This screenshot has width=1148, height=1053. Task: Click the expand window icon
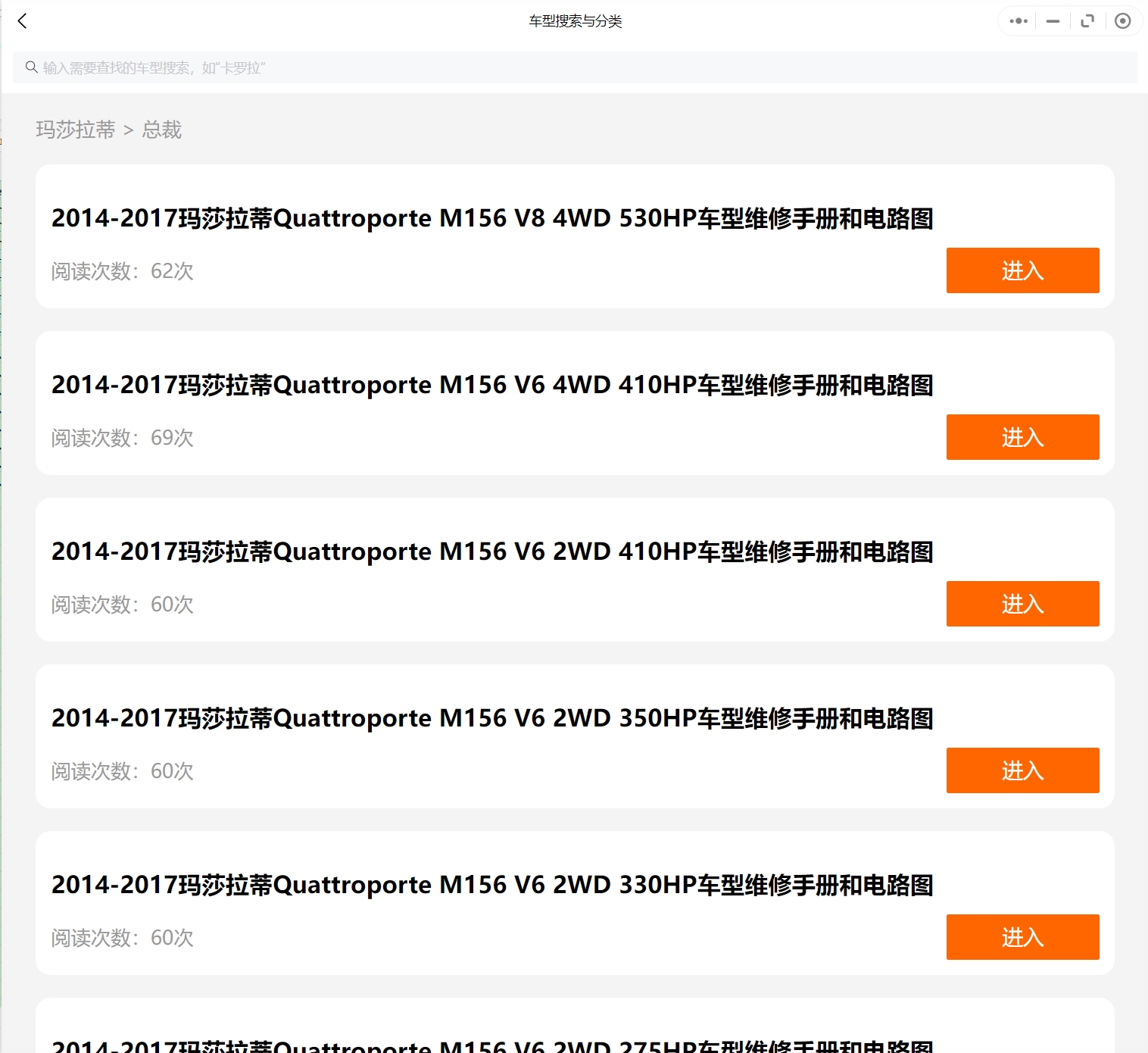(x=1087, y=21)
